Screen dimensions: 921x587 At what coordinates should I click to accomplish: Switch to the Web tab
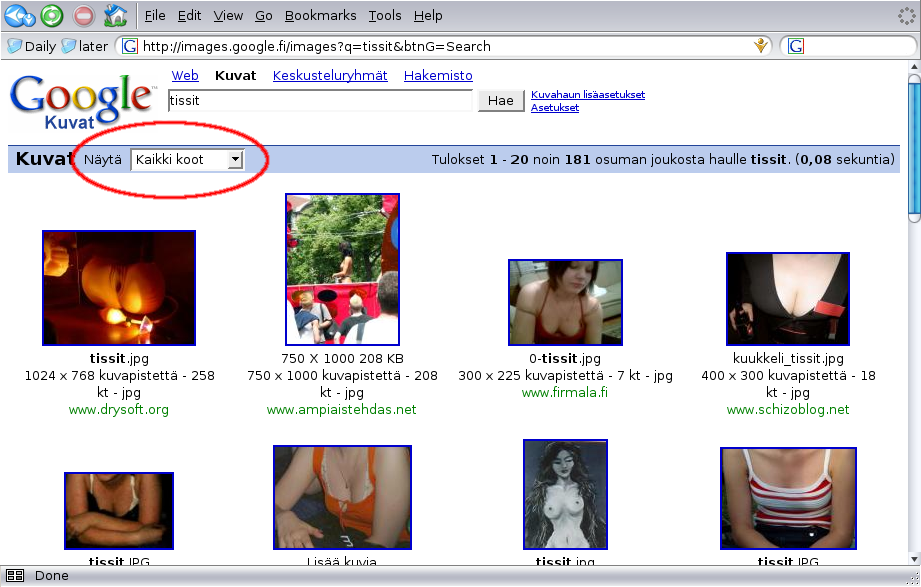[185, 75]
